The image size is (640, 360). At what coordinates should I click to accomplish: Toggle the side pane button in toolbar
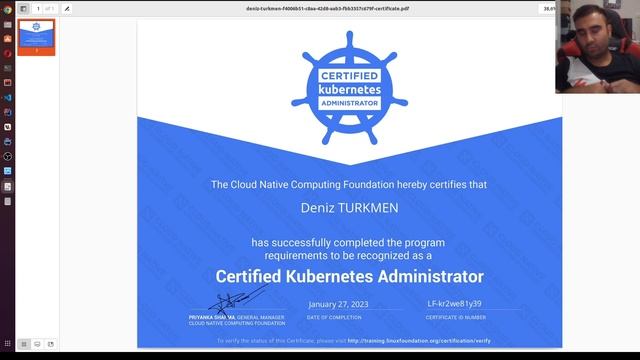(x=23, y=9)
